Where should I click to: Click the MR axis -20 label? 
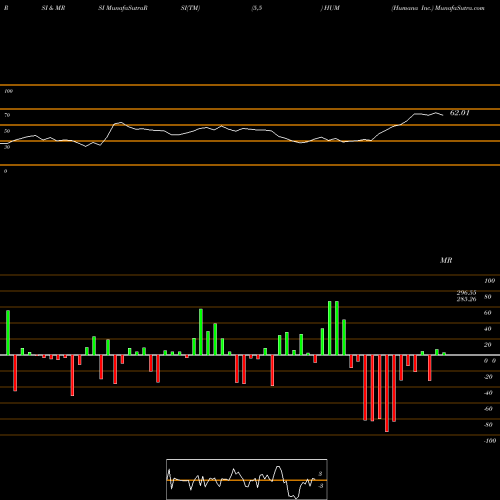[x=488, y=377]
